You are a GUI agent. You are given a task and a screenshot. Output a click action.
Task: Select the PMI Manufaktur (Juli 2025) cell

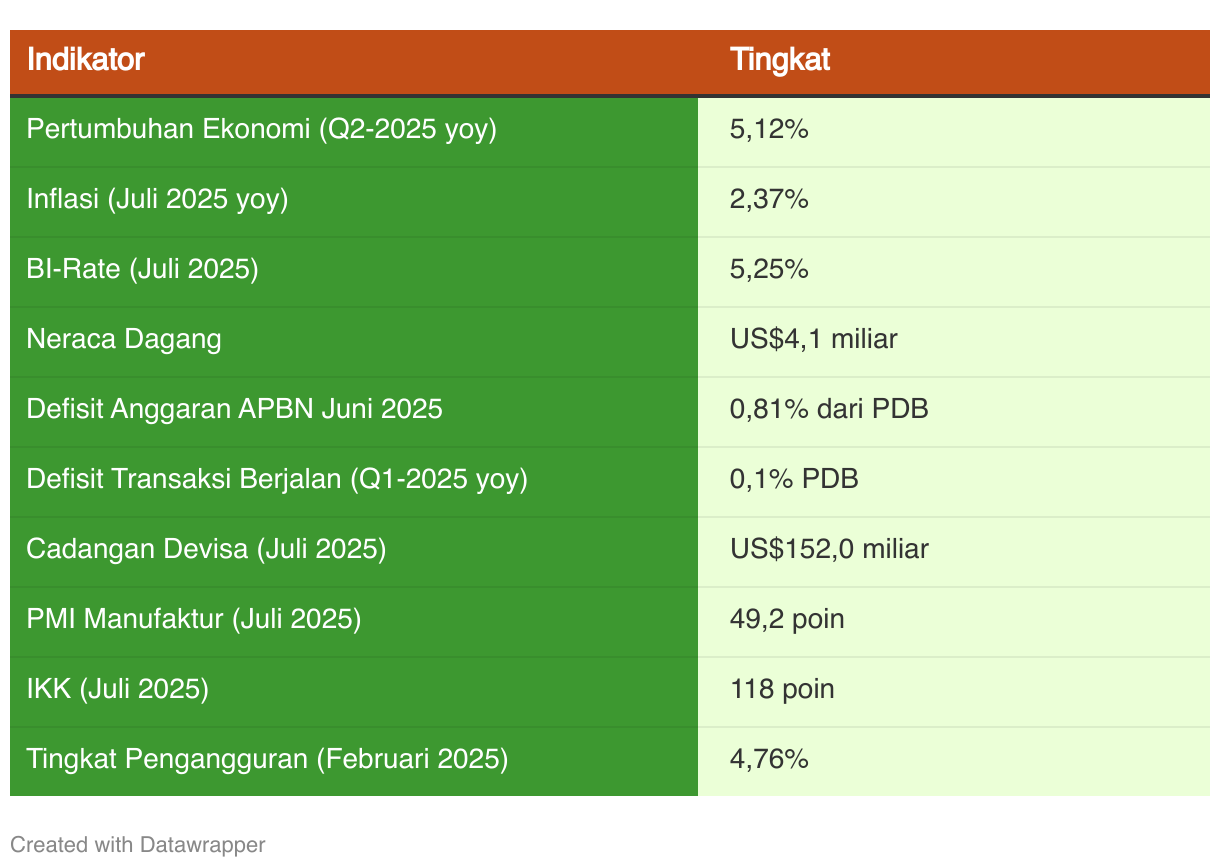pyautogui.click(x=354, y=622)
